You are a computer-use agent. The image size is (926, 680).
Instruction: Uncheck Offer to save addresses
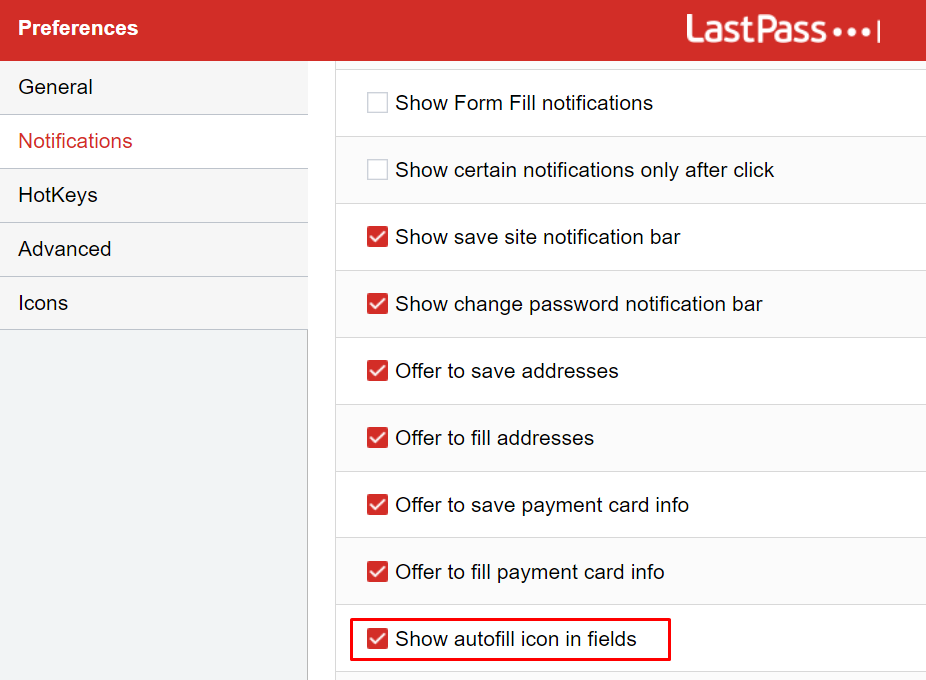[x=377, y=371]
